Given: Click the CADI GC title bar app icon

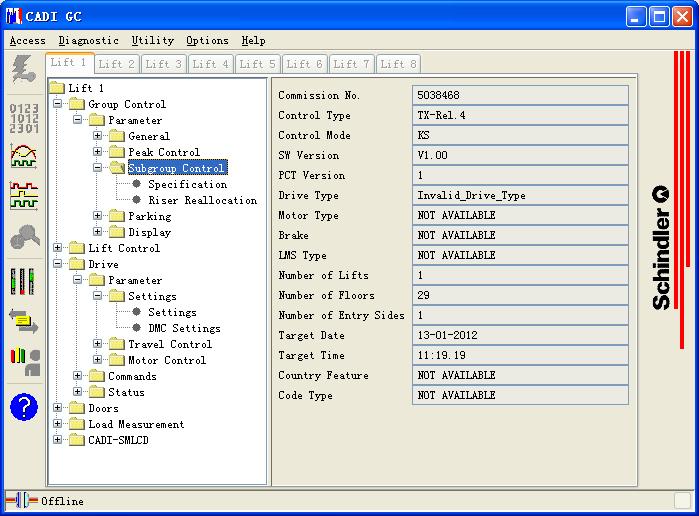Looking at the screenshot, I should (14, 16).
